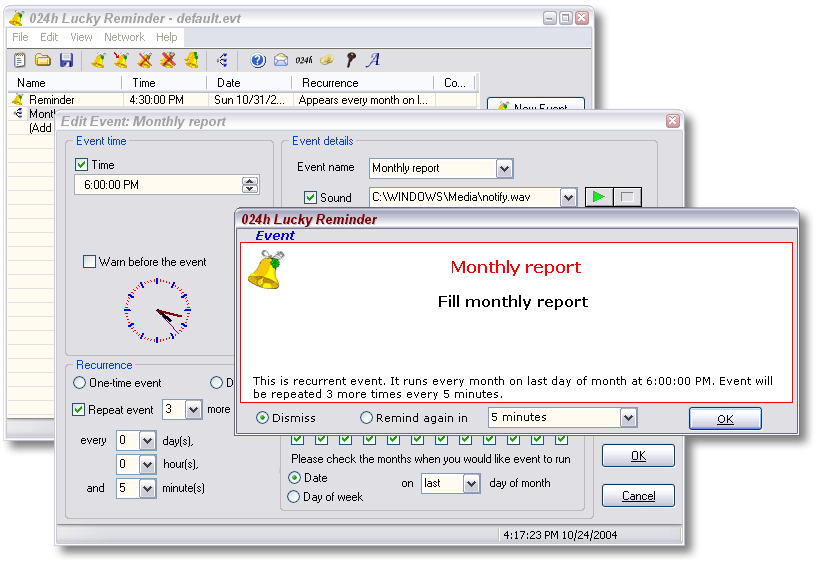Open help via the blue question mark icon
The height and width of the screenshot is (563, 817).
point(257,60)
